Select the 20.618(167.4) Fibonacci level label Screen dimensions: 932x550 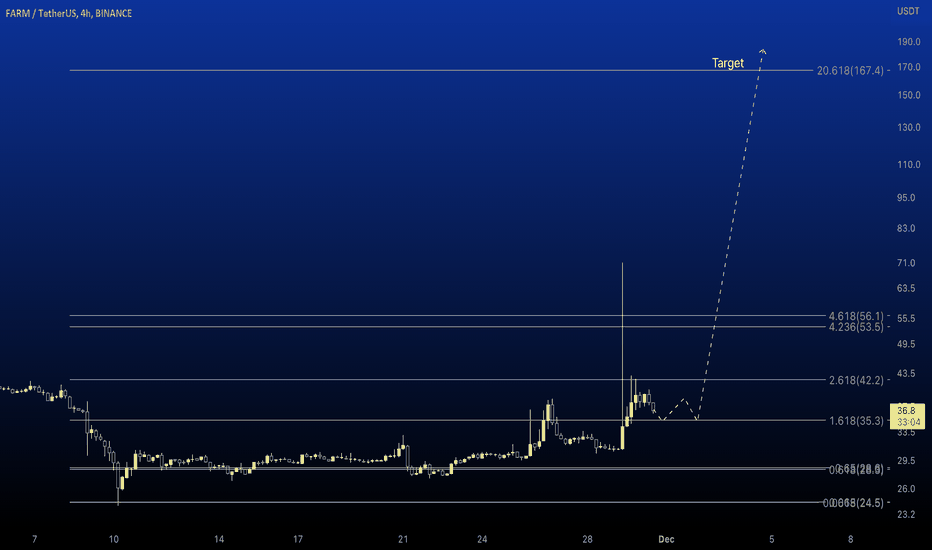(850, 71)
